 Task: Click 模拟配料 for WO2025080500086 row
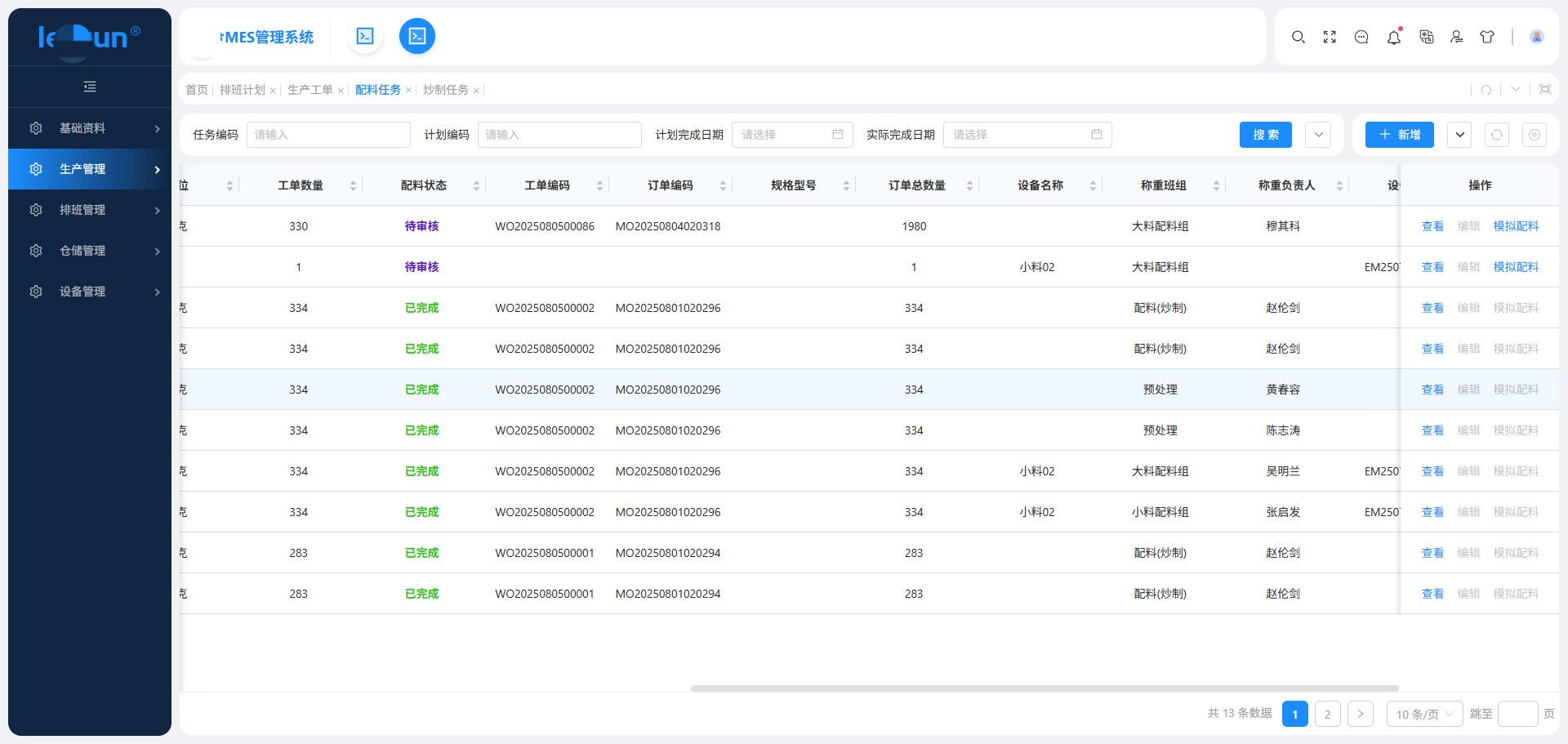coord(1516,226)
